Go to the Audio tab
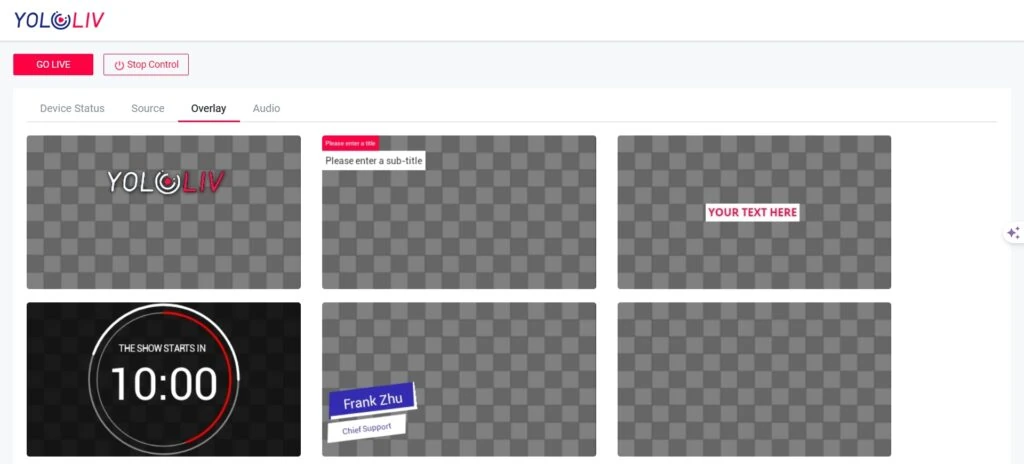This screenshot has height=464, width=1024. 266,108
